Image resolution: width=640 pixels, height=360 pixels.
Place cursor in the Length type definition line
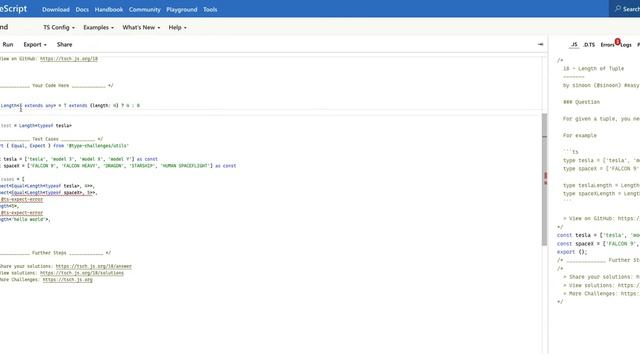[70, 105]
